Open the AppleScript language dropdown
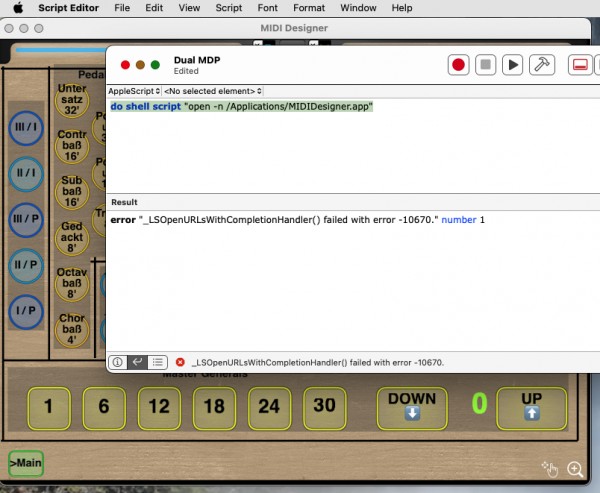The height and width of the screenshot is (493, 600). [134, 91]
